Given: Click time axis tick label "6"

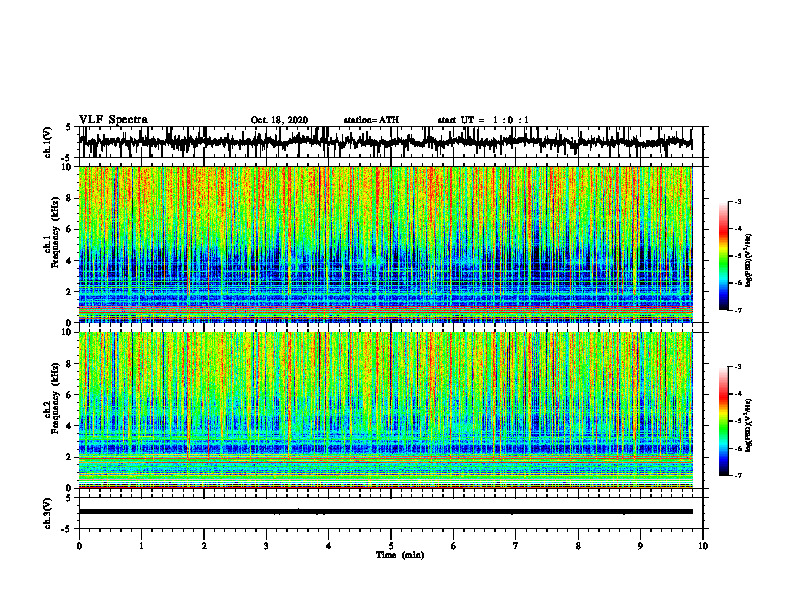Looking at the screenshot, I should point(454,546).
